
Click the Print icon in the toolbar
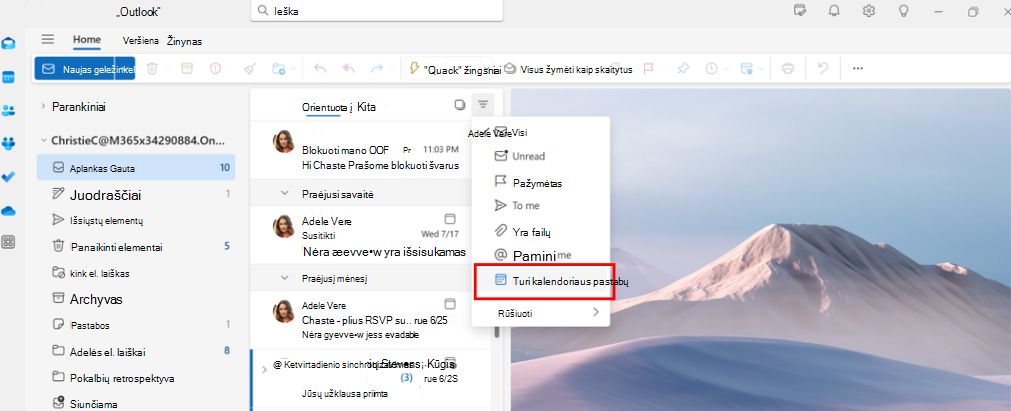point(787,68)
